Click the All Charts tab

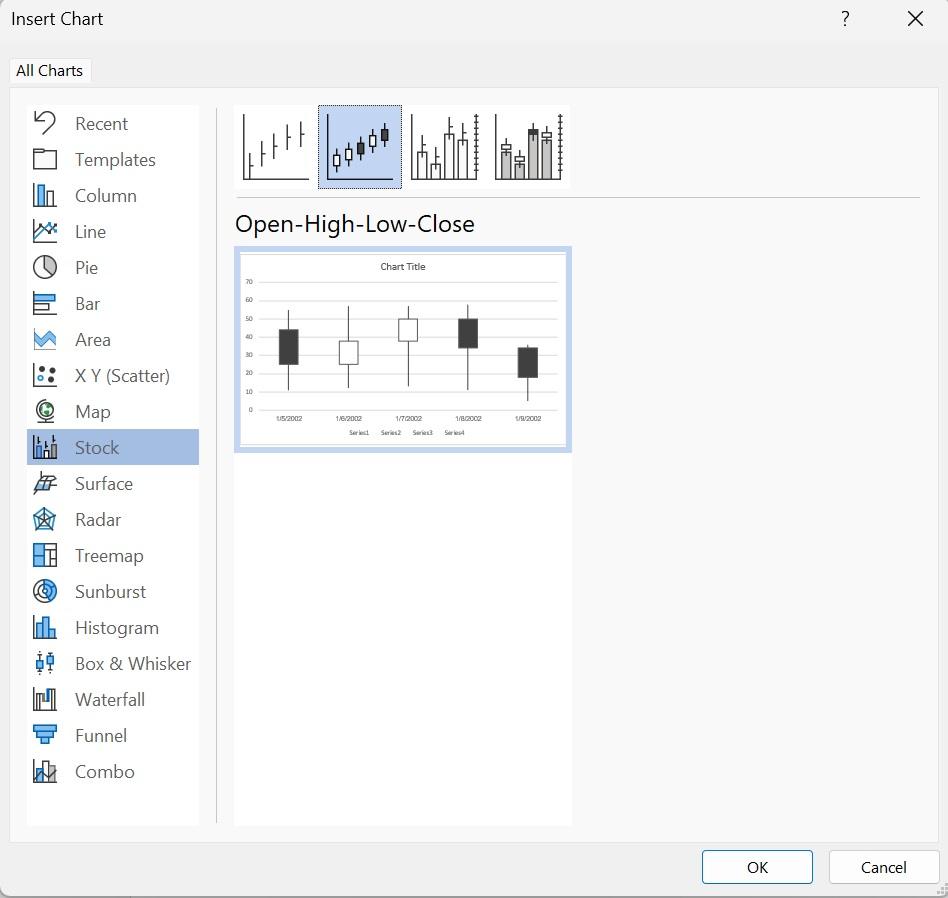click(x=49, y=71)
